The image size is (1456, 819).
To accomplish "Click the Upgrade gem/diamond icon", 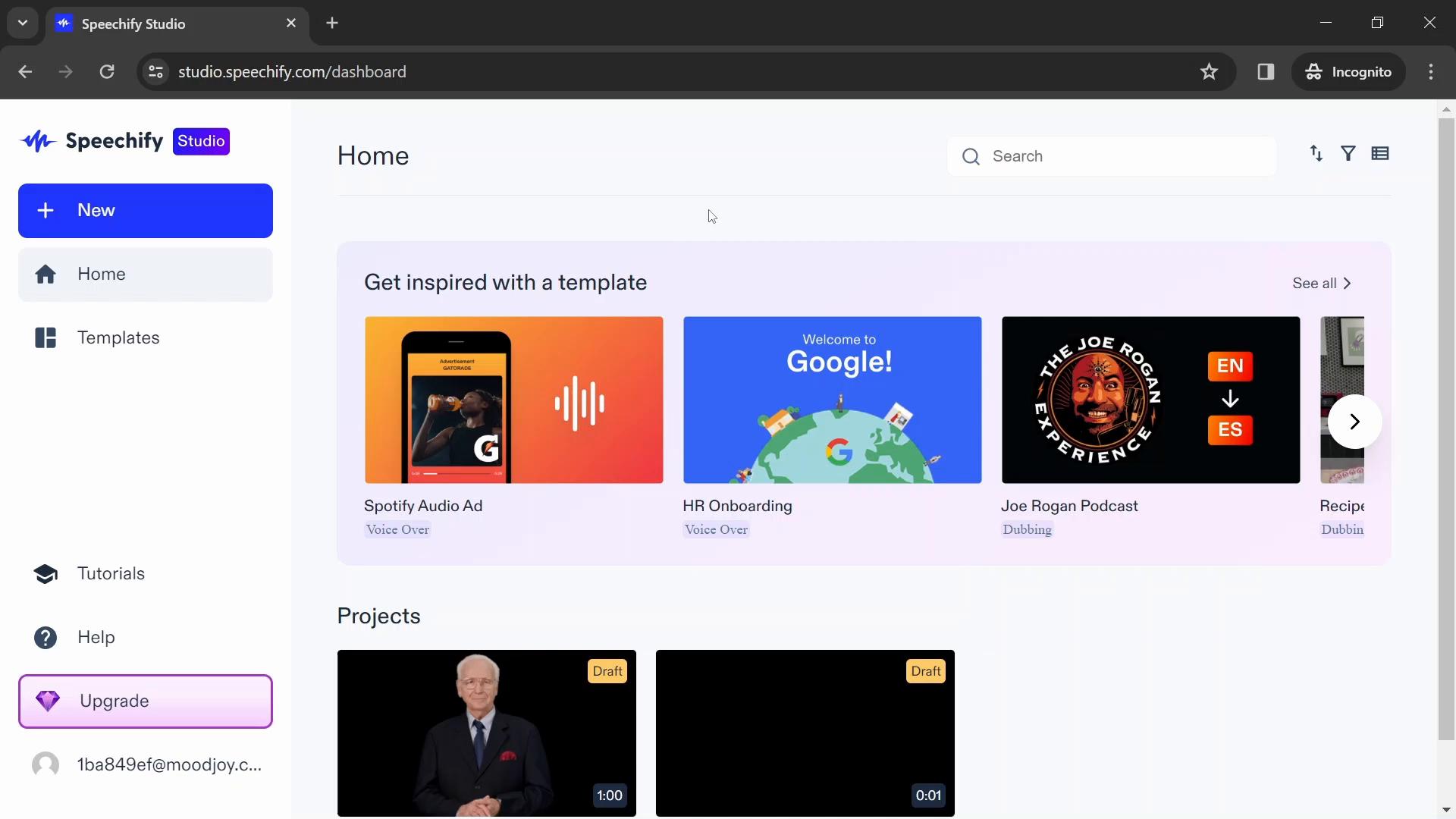I will [46, 701].
